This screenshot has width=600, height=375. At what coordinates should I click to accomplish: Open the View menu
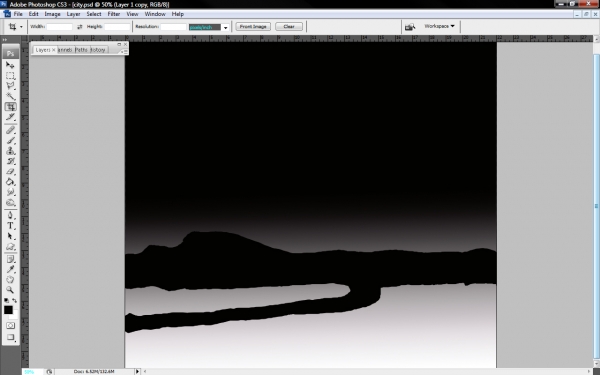point(132,14)
